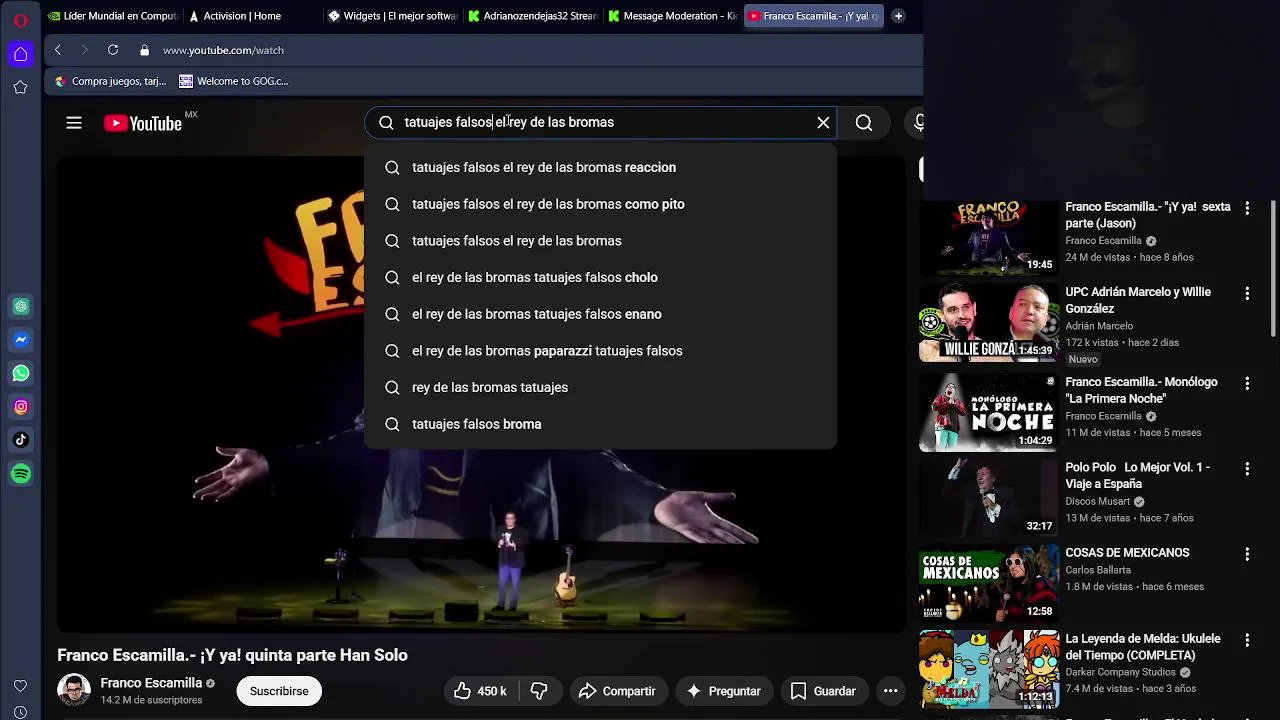Open the COSAS DE MEXICANOS thumbnail
Image resolution: width=1280 pixels, height=720 pixels.
pyautogui.click(x=988, y=583)
